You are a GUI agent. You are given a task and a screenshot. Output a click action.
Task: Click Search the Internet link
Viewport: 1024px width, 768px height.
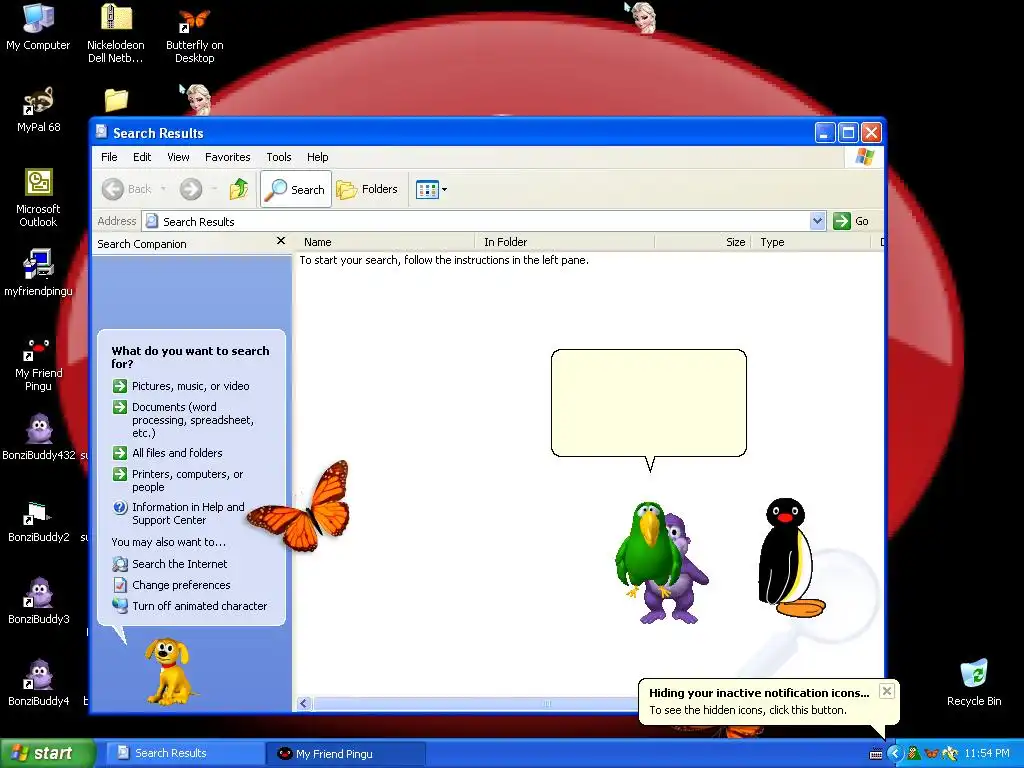point(170,564)
